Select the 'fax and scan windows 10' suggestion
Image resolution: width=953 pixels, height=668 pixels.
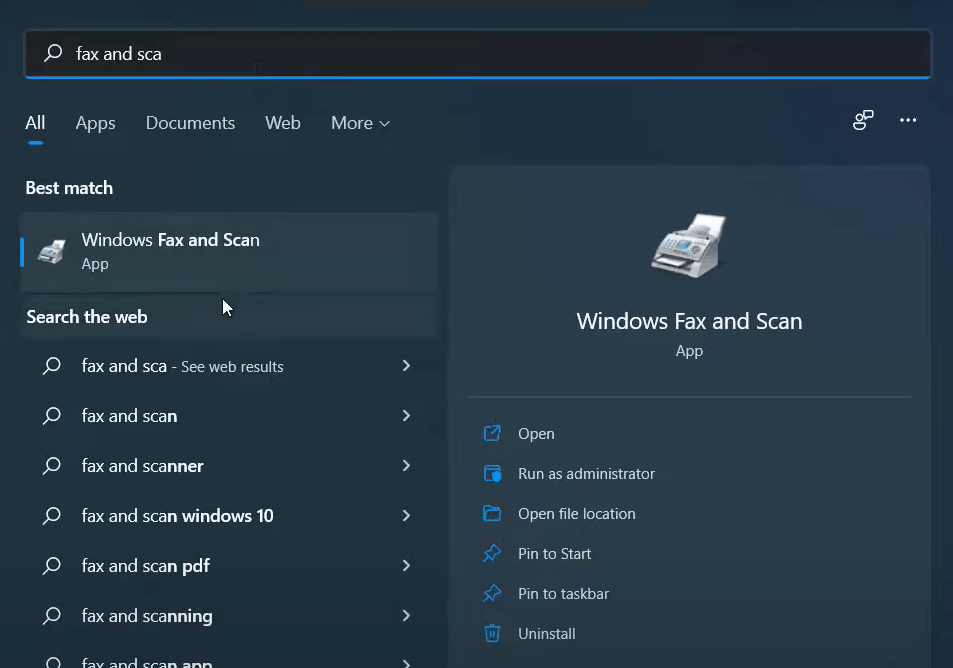pos(177,516)
